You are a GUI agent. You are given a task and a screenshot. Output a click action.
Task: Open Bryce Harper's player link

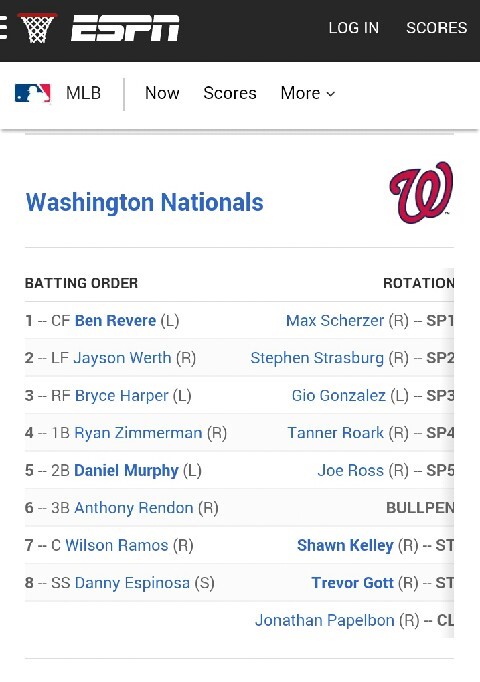click(121, 396)
